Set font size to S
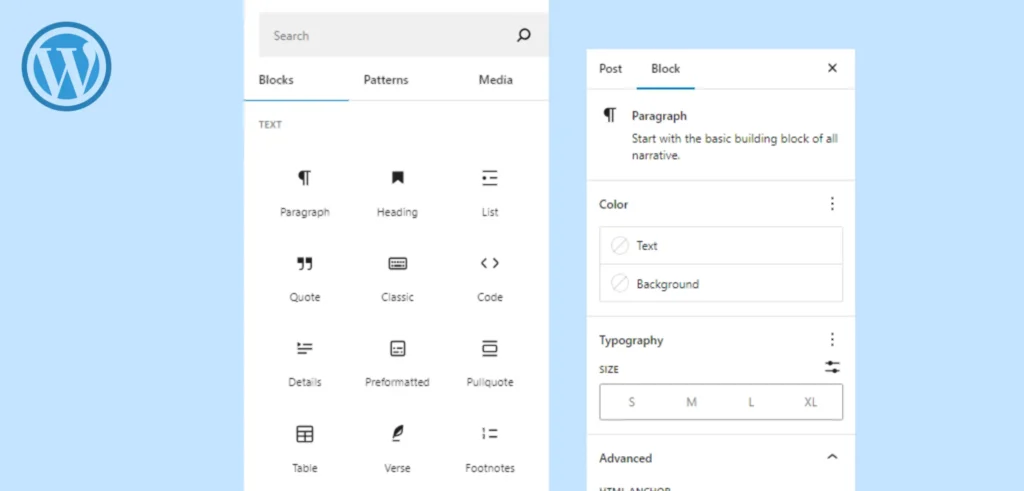The image size is (1024, 491). pyautogui.click(x=632, y=402)
